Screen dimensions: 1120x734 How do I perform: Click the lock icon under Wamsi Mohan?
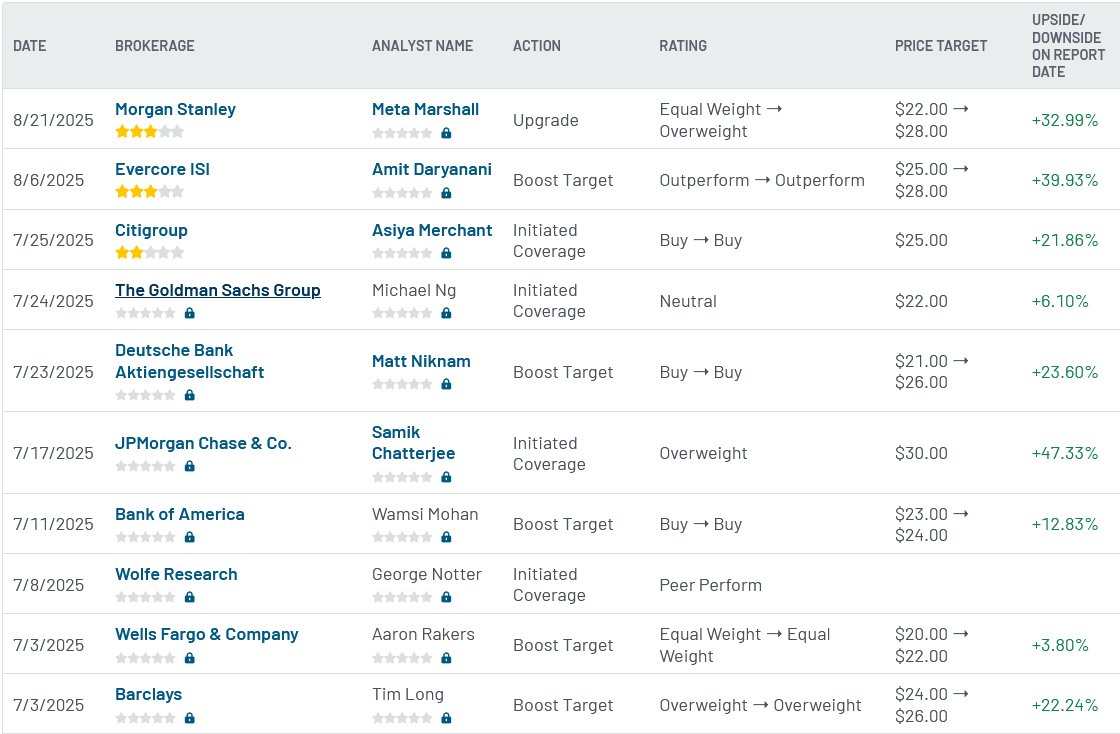click(x=446, y=538)
